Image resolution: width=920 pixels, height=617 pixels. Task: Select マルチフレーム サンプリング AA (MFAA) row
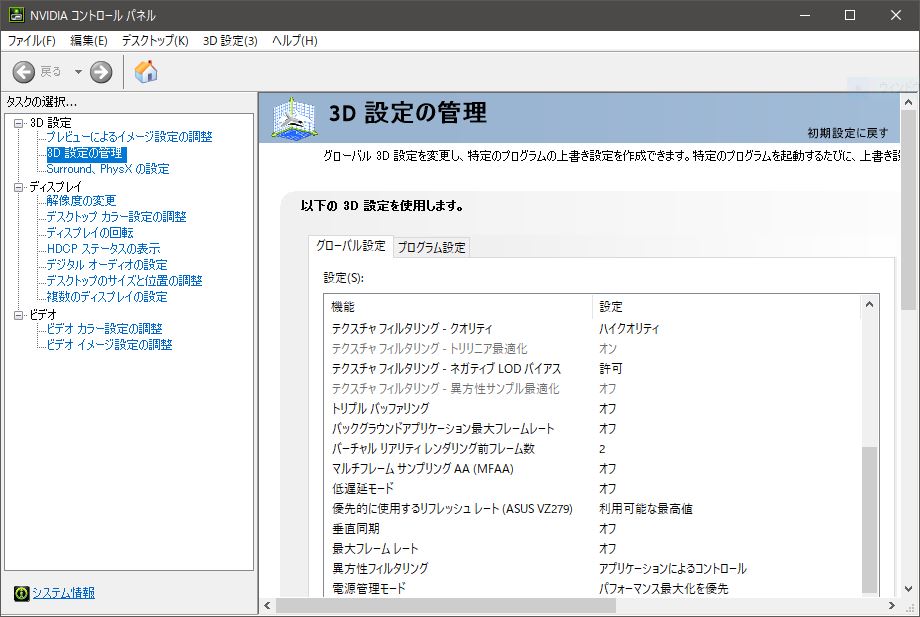591,469
